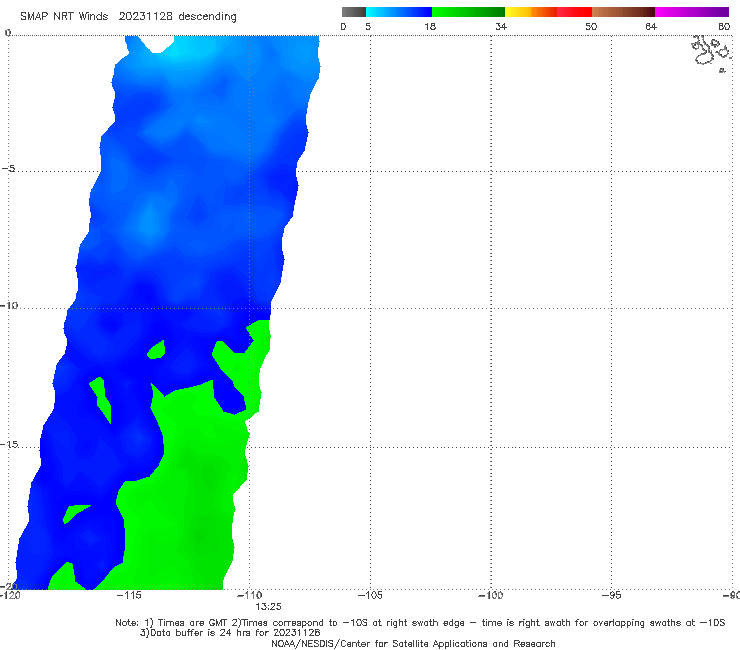The width and height of the screenshot is (740, 650).
Task: Click the note '3)Data buffer is 24 hrs'
Action: (230, 633)
